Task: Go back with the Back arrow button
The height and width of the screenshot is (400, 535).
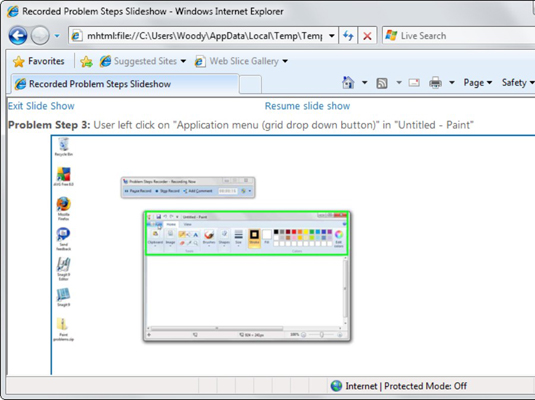Action: (x=18, y=35)
